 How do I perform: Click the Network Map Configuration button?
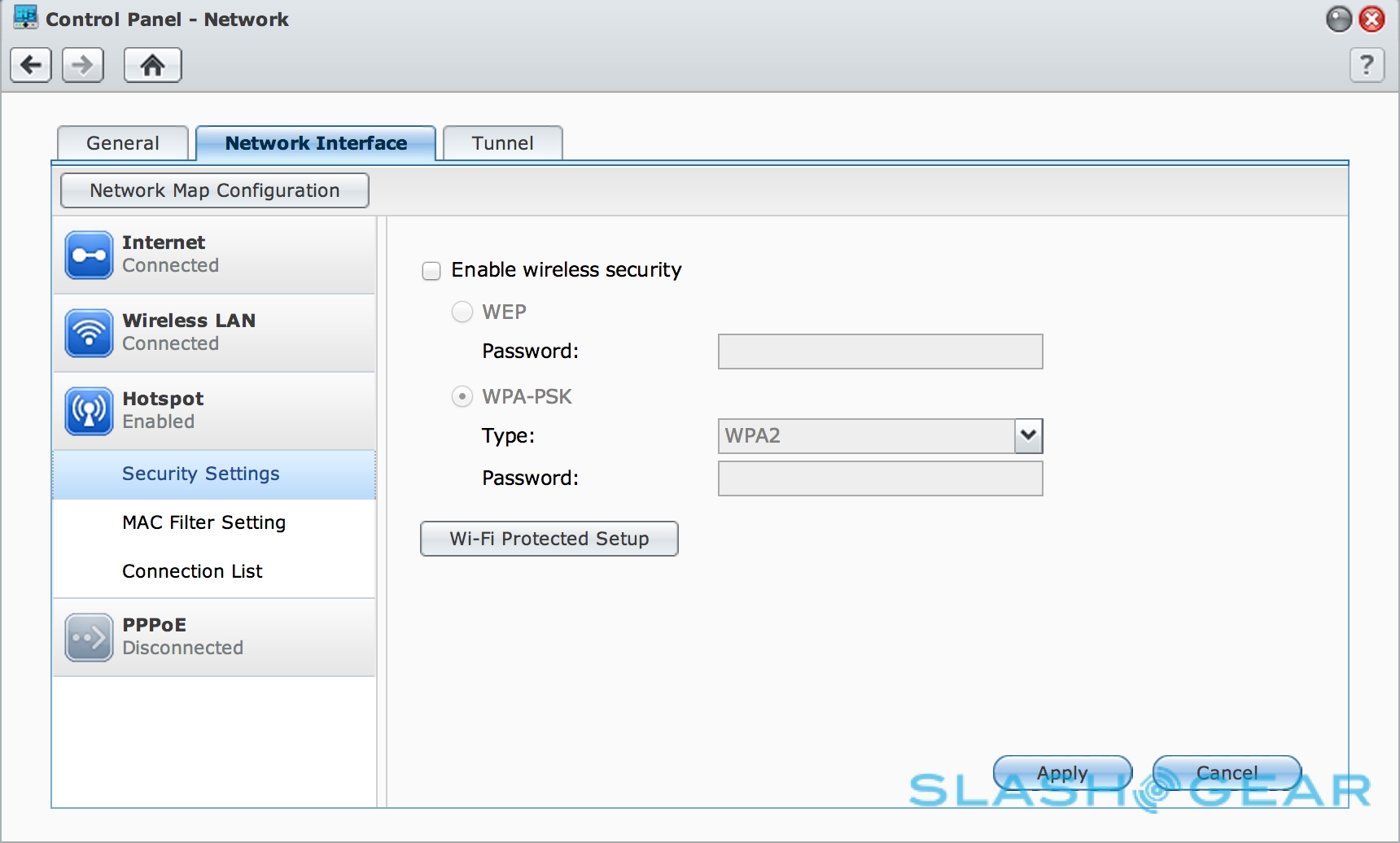[215, 190]
